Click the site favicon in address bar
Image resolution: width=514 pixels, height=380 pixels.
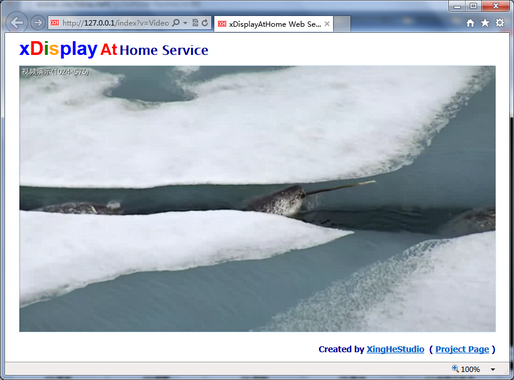55,23
